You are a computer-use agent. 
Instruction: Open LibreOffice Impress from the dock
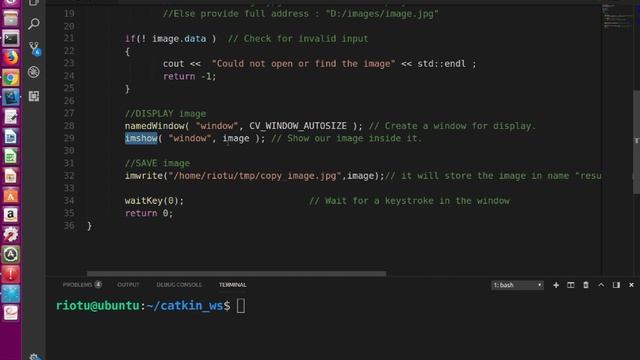11,176
